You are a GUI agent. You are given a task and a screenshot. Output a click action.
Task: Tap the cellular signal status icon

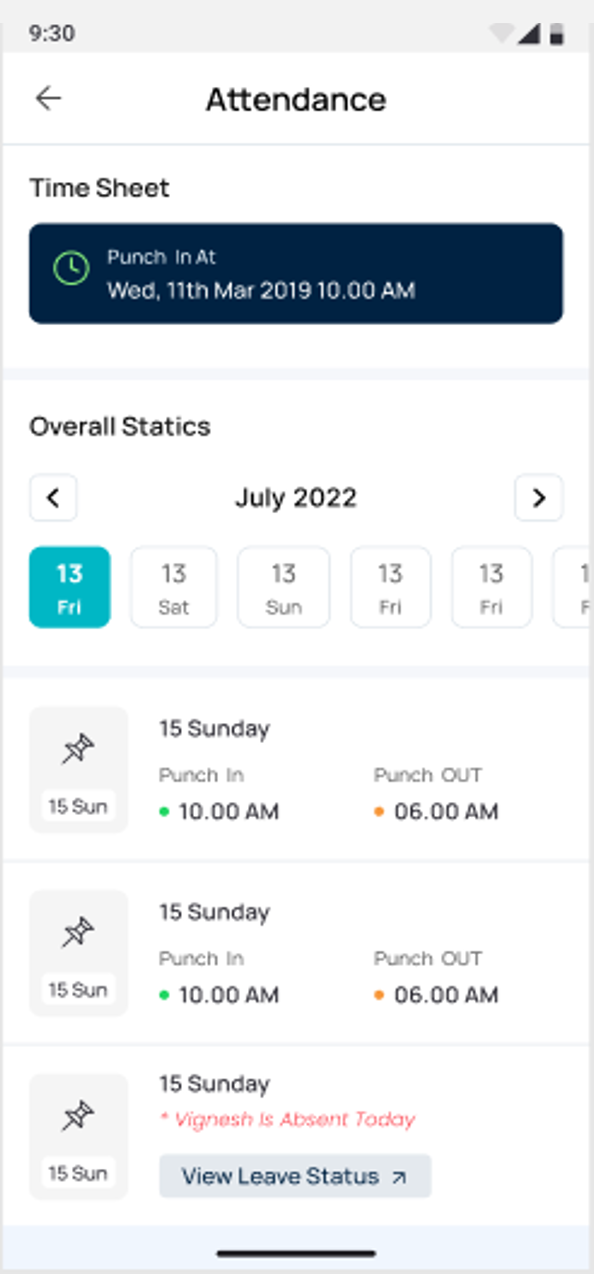click(x=529, y=34)
